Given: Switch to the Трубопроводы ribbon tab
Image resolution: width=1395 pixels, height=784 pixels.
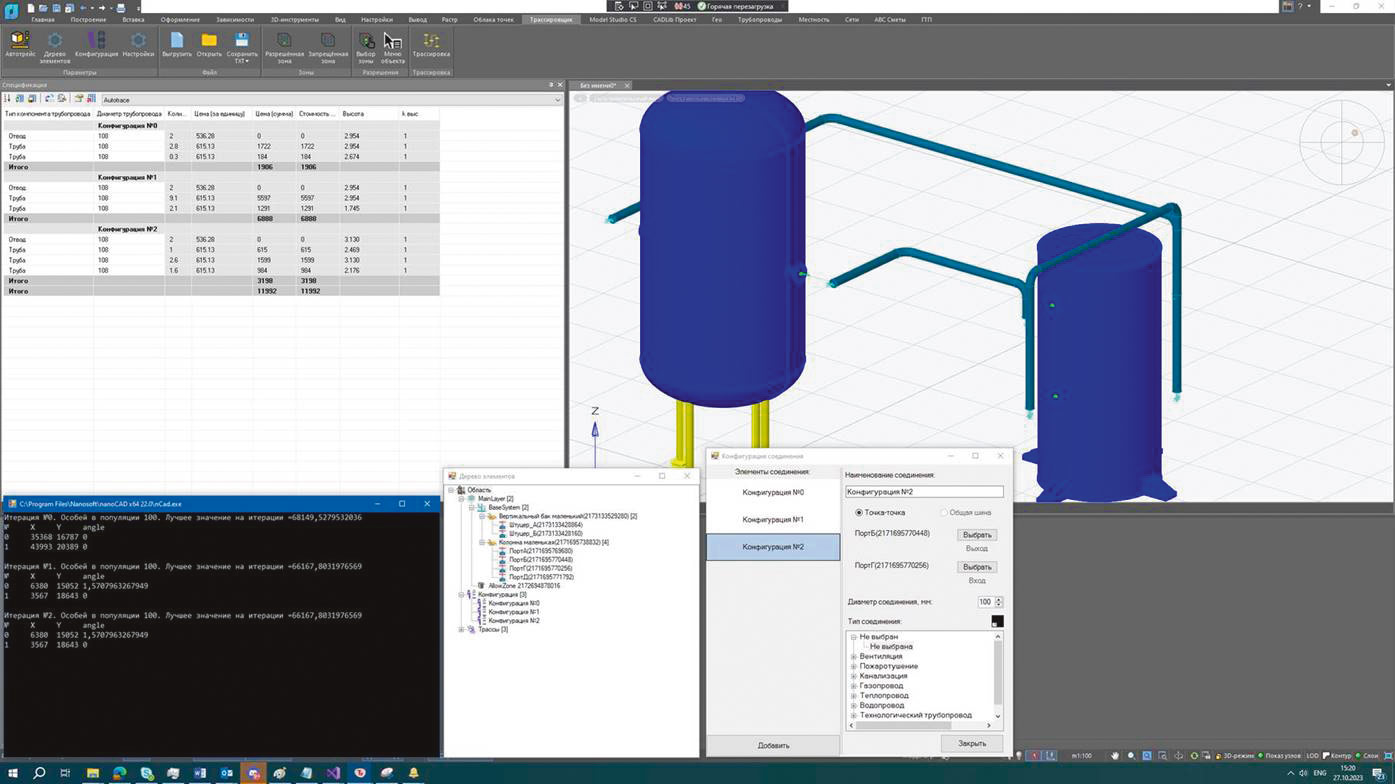Looking at the screenshot, I should tap(760, 19).
